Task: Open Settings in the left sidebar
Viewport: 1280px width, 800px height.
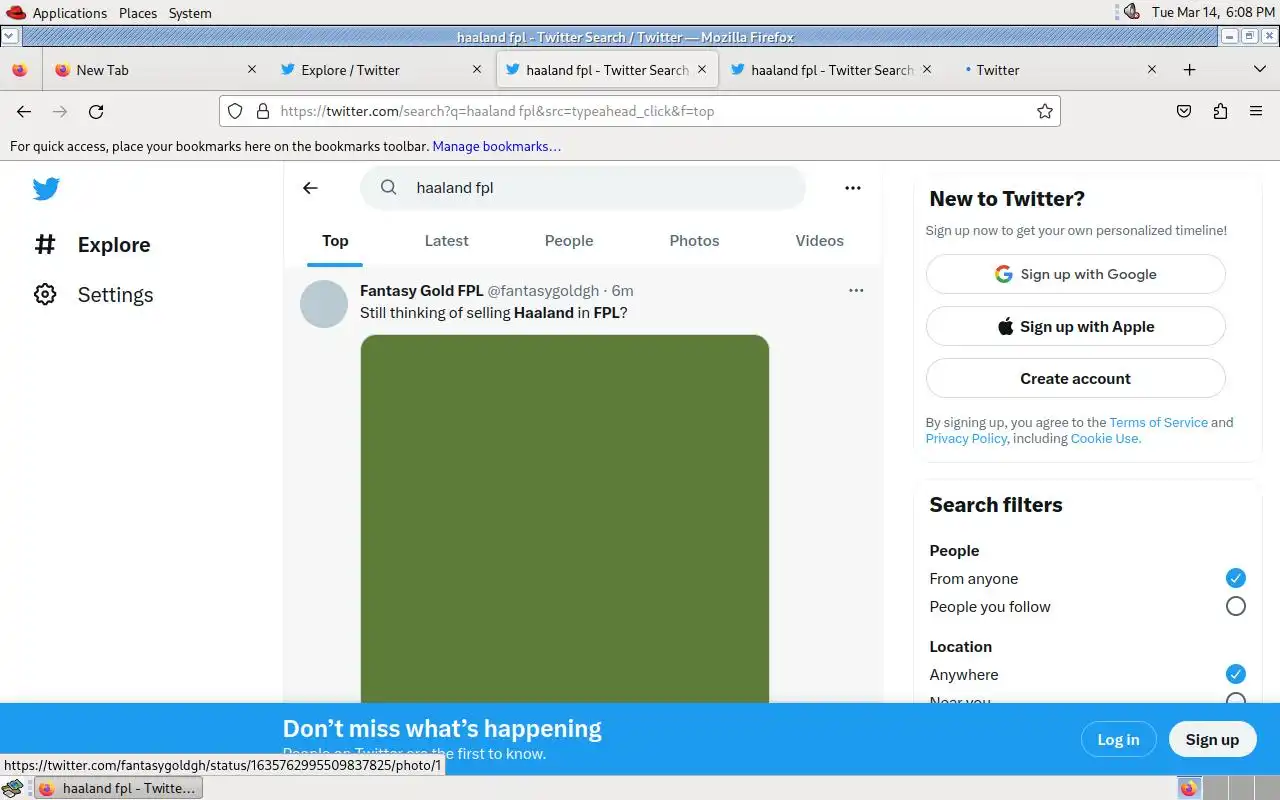Action: (94, 295)
